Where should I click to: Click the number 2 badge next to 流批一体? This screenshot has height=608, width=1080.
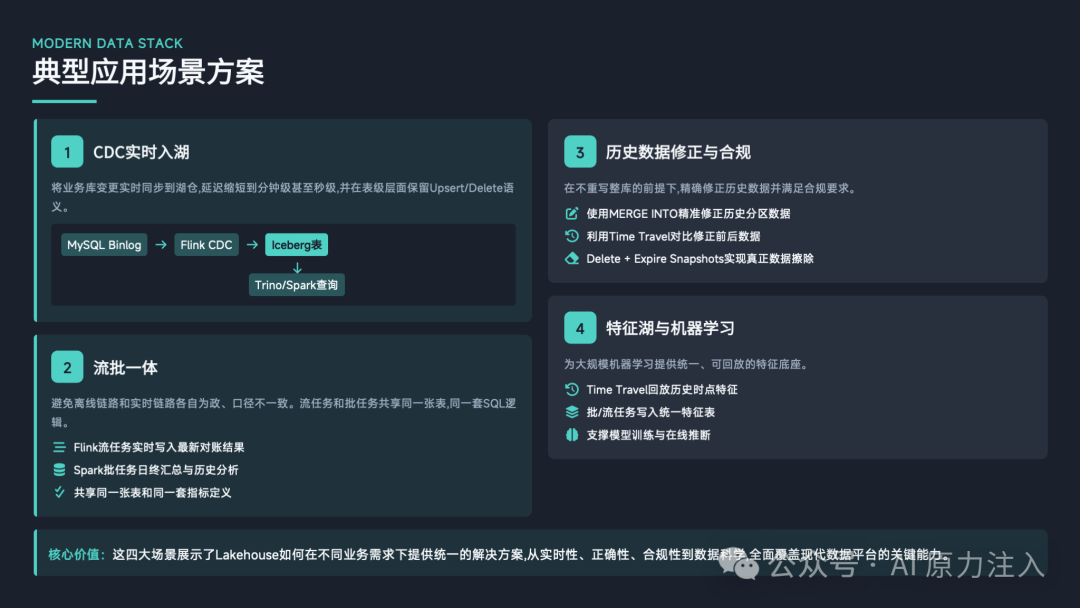coord(67,367)
